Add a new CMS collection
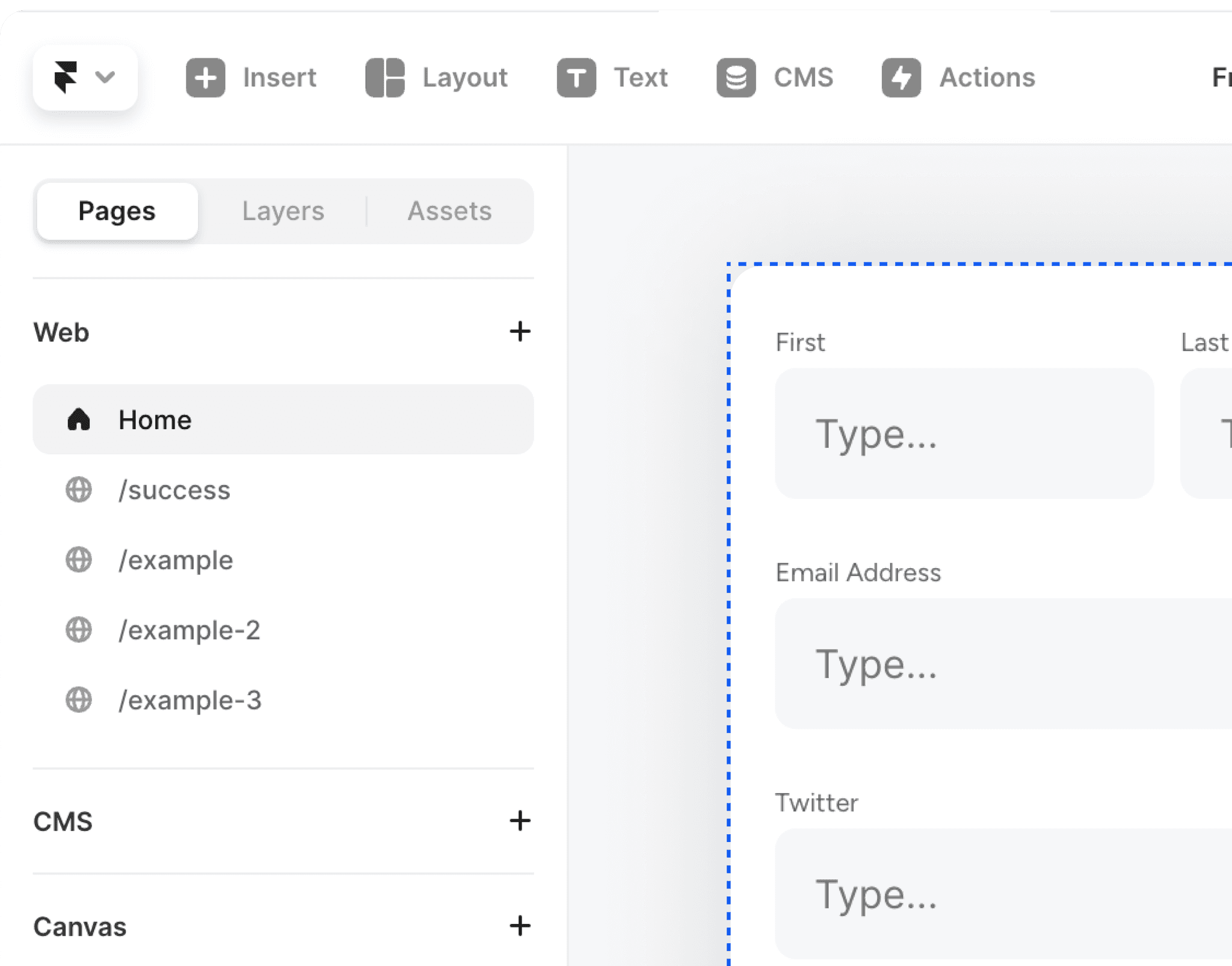The image size is (1232, 966). click(520, 821)
